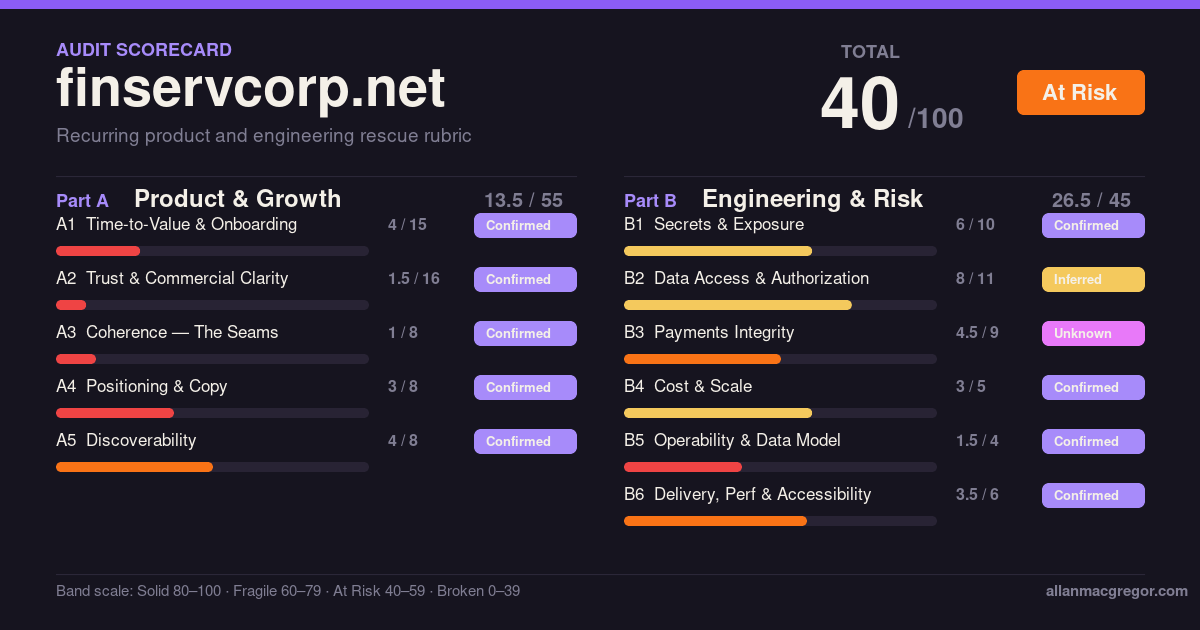Click the B5 Operability & Data Model label
The height and width of the screenshot is (630, 1200).
pos(732,440)
